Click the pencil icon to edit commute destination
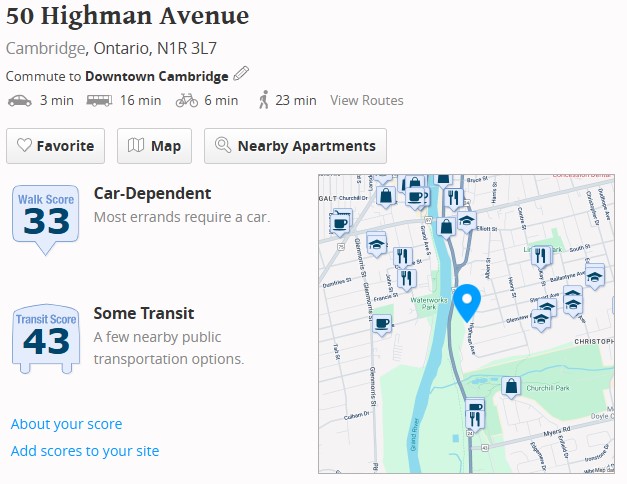This screenshot has height=484, width=627. 241,75
